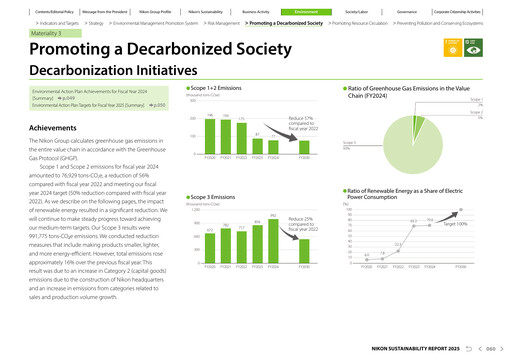Click the FY2030 target point on renewable energy line

click(461, 210)
